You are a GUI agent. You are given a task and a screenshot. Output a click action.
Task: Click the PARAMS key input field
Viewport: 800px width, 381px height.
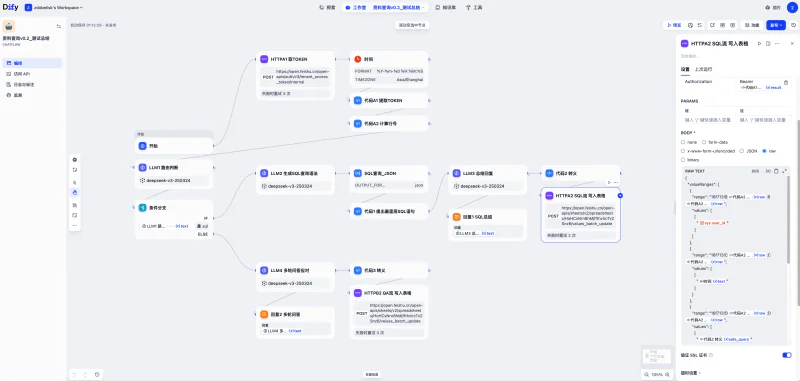click(x=709, y=120)
